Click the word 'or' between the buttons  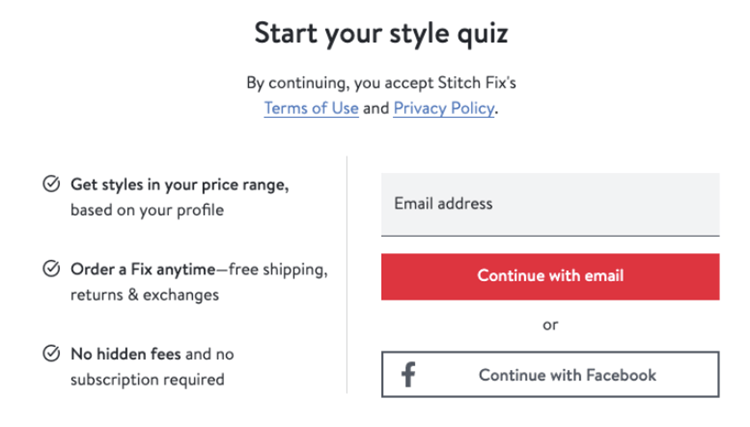(550, 325)
